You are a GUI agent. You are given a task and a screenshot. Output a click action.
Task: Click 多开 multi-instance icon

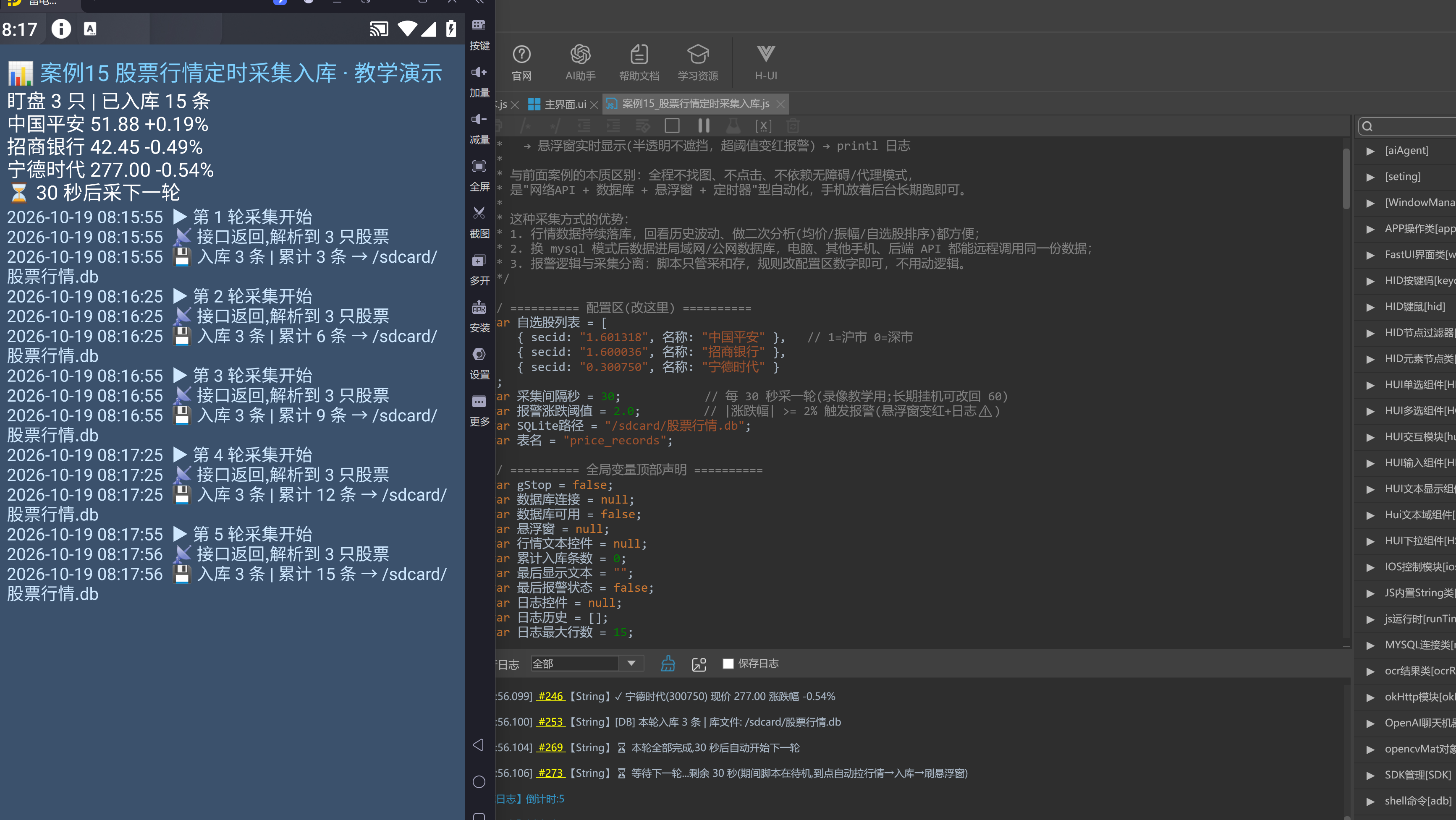tap(479, 269)
